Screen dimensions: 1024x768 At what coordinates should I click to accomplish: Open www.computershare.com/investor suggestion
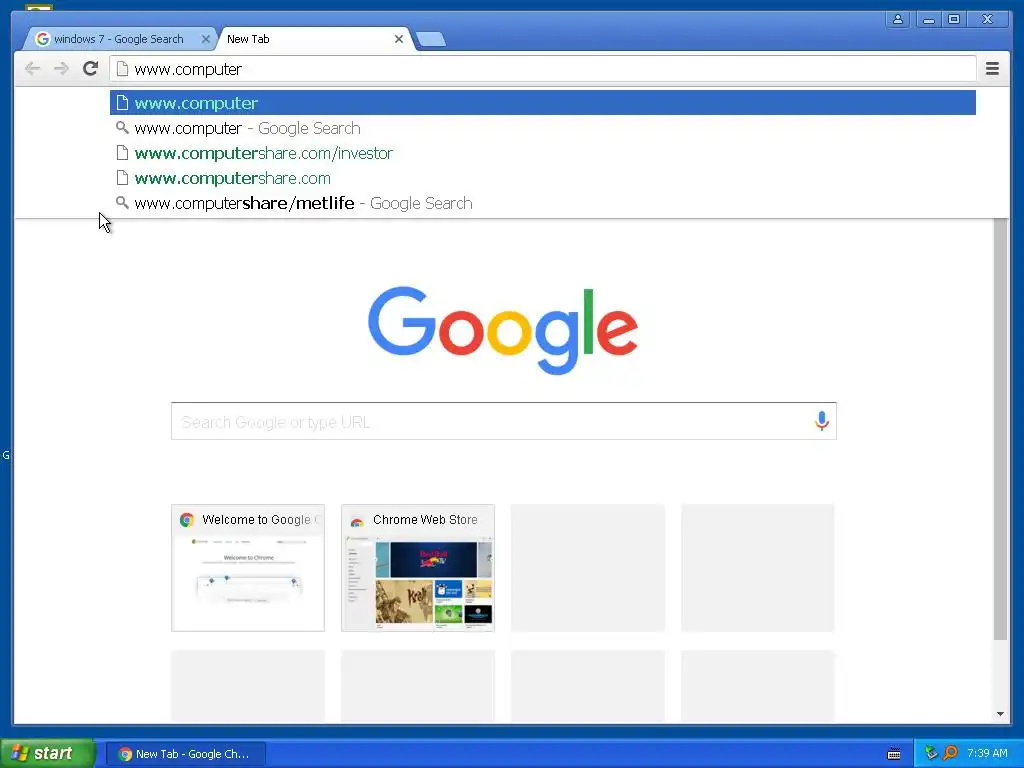tap(543, 153)
